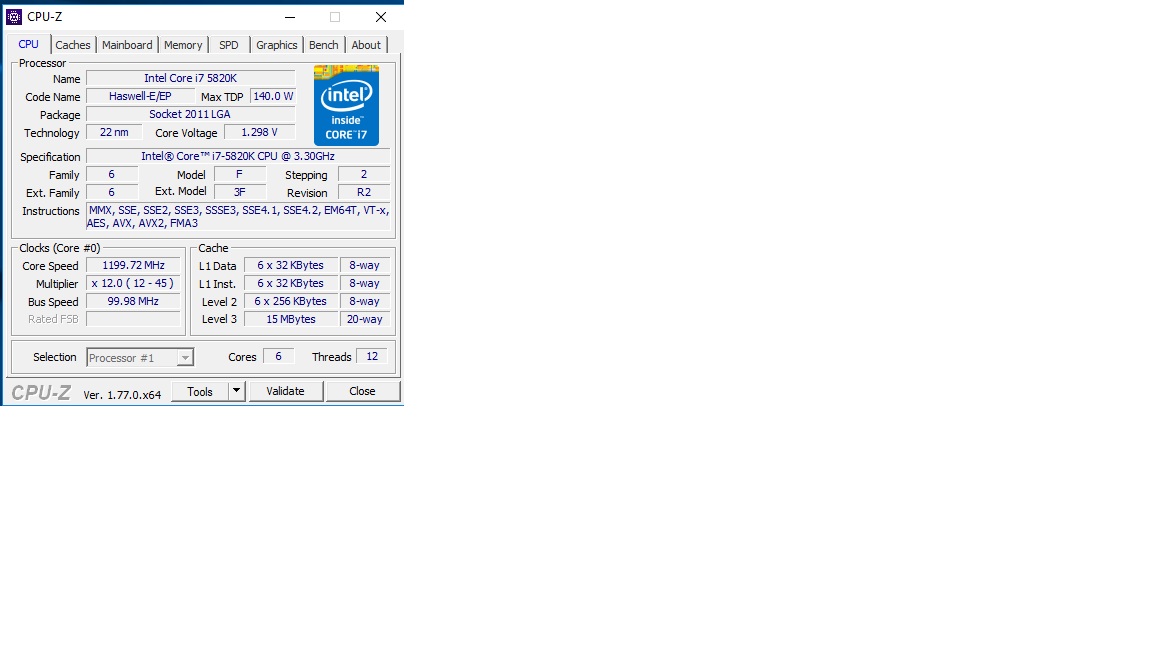Switch to the Mainboard tab
Screen dimensions: 1152x648
tap(127, 45)
